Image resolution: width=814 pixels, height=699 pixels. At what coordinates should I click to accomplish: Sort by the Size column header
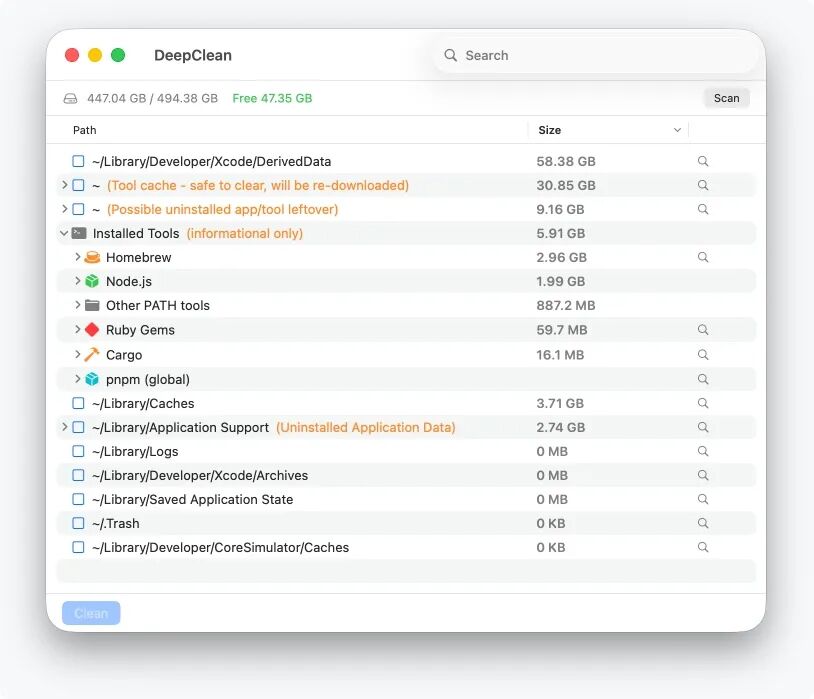pos(549,130)
